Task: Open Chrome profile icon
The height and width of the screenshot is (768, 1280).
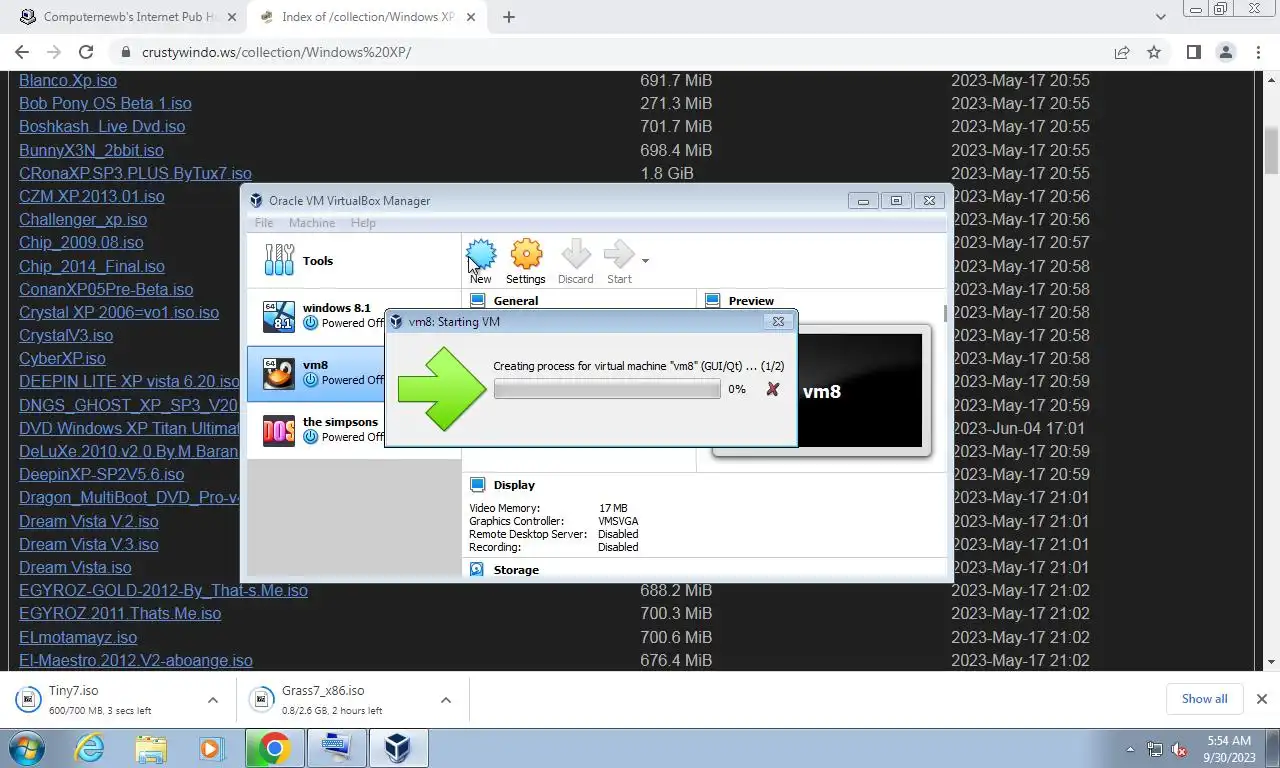Action: click(x=1226, y=52)
